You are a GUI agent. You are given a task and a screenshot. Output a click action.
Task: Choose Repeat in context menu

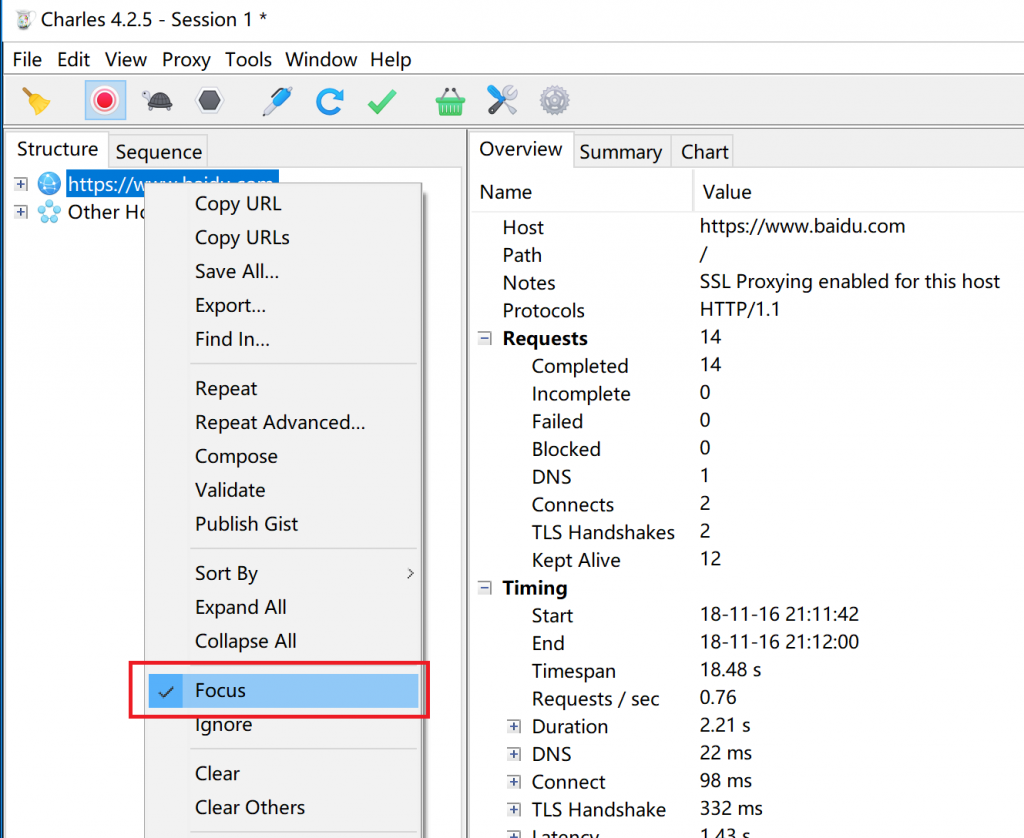(283, 389)
